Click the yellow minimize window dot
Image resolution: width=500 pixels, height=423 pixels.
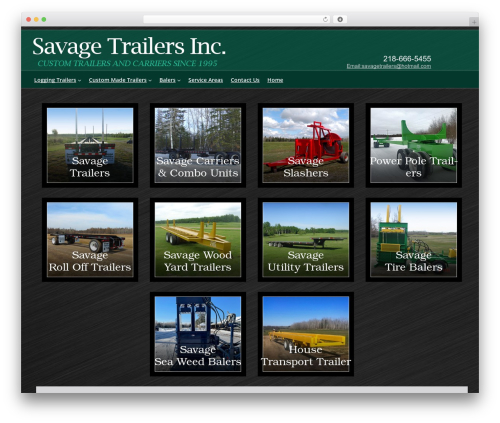tap(36, 20)
